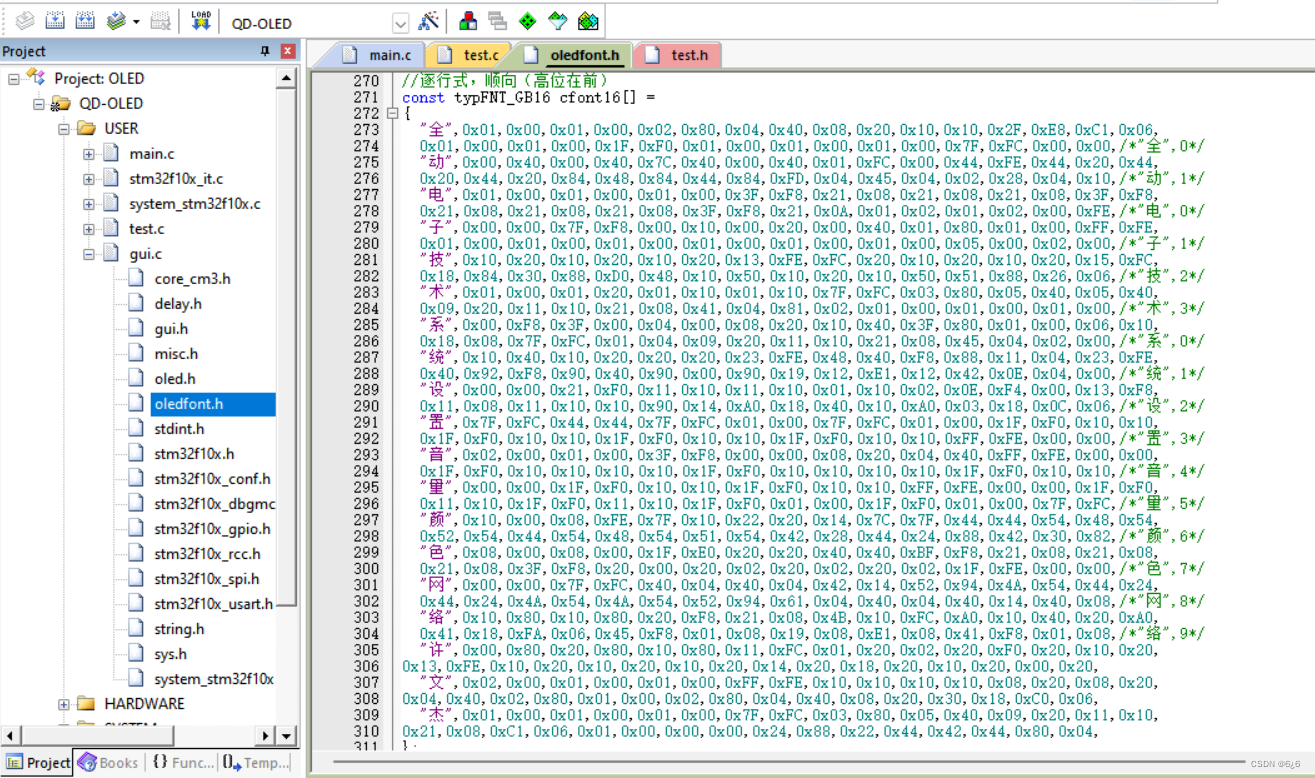Collapse the QD-OLED target node

click(x=39, y=103)
